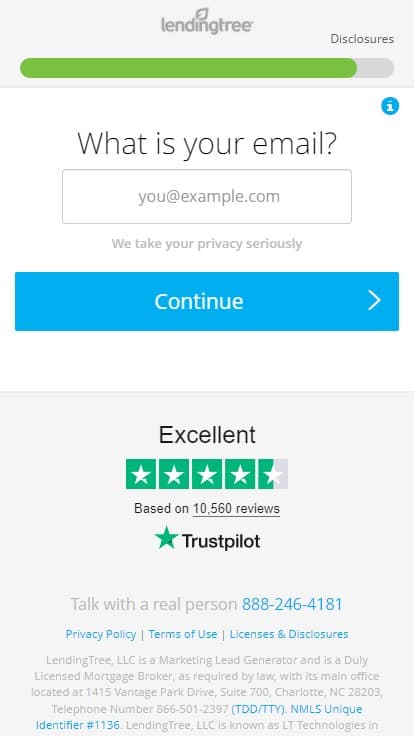Click the NMLS Unique Identifier link
The height and width of the screenshot is (736, 414).
[326, 709]
